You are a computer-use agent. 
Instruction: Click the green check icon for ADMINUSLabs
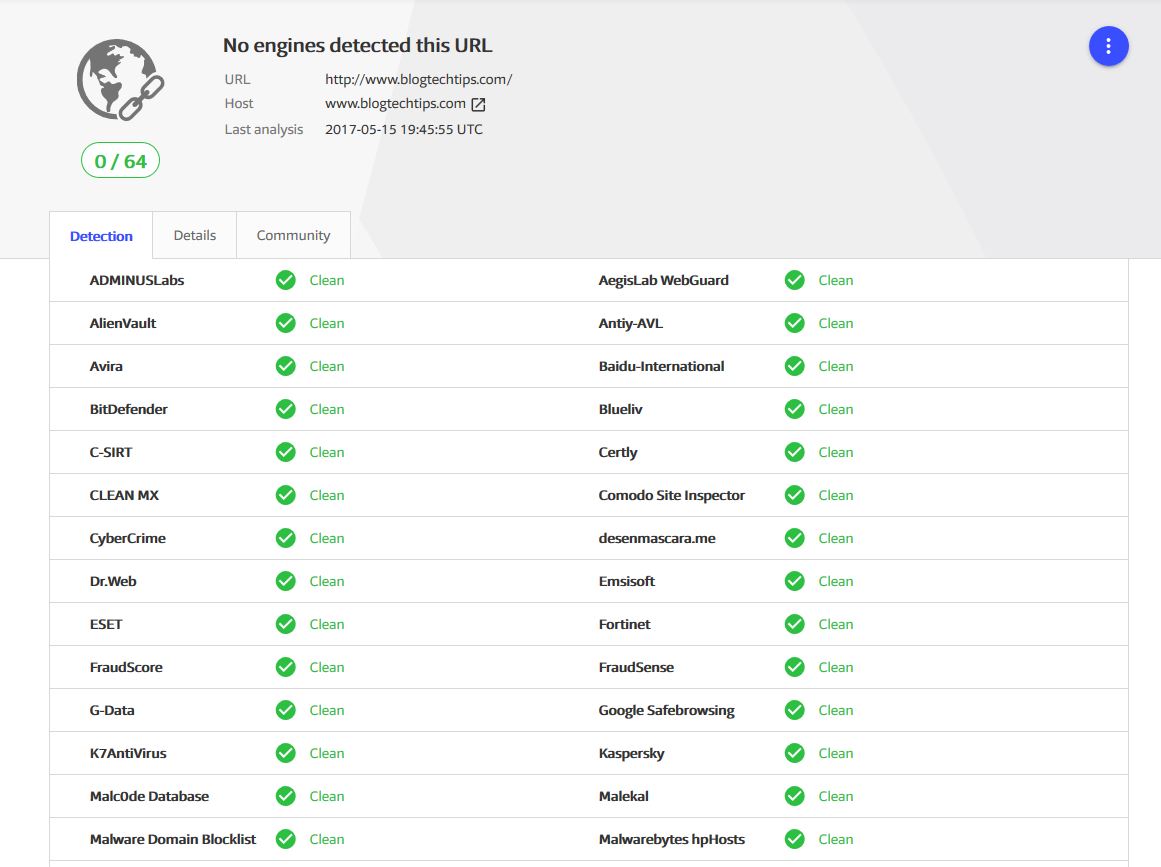coord(286,281)
